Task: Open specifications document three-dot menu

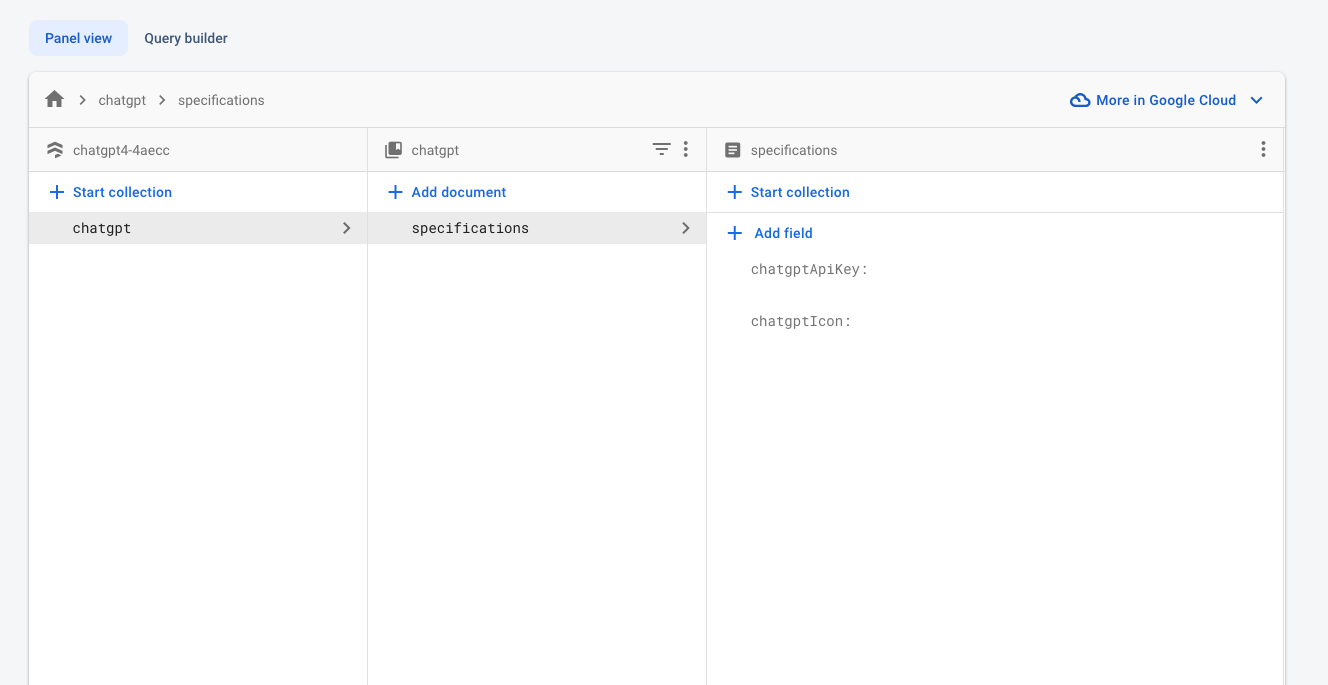Action: [x=1263, y=149]
